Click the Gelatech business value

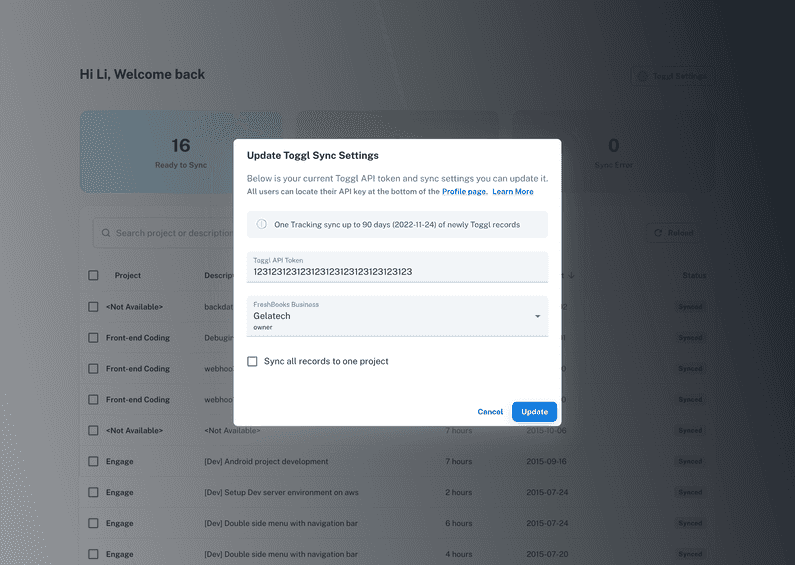[272, 316]
